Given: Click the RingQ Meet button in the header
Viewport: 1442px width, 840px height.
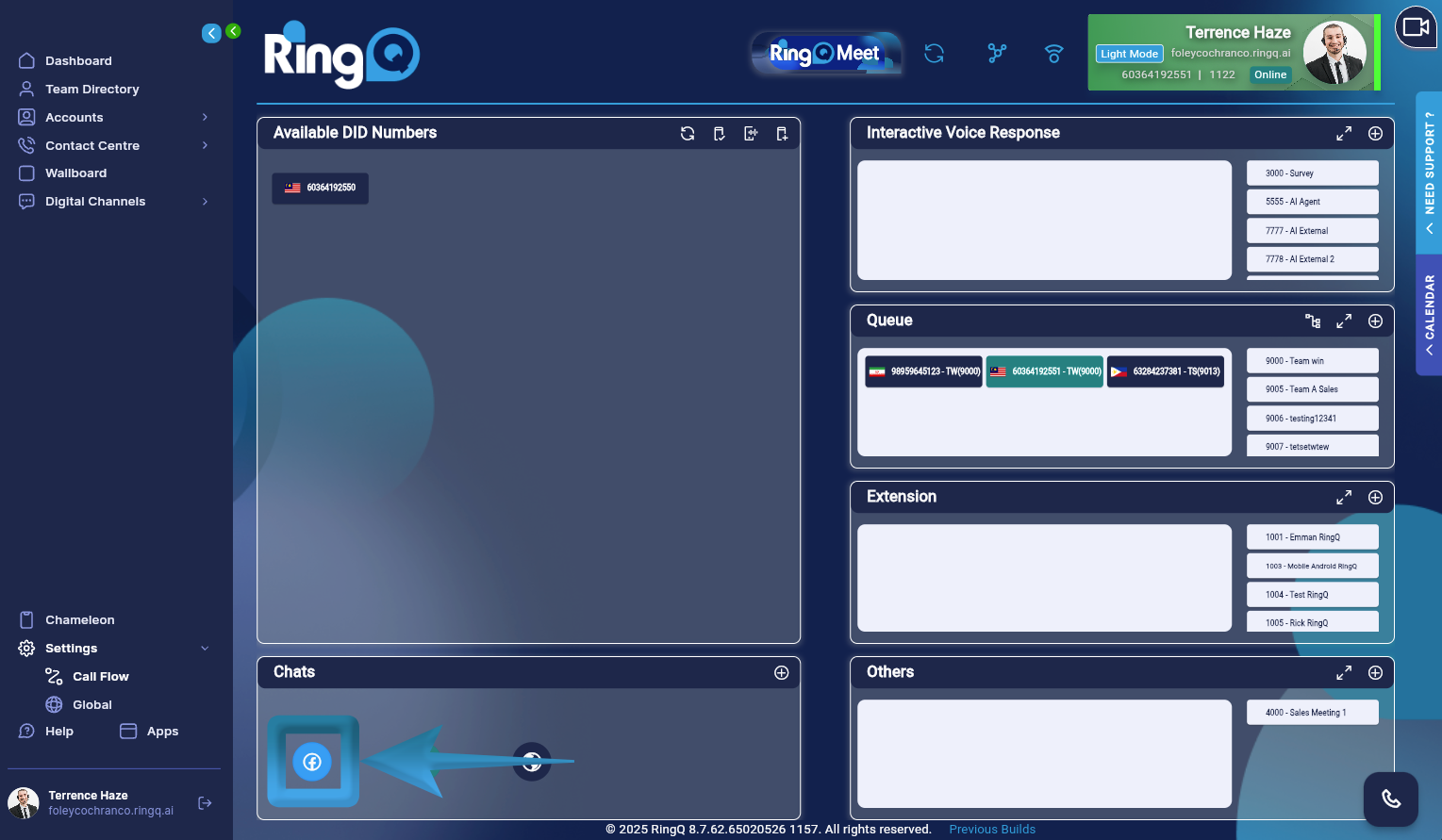Looking at the screenshot, I should tap(825, 53).
